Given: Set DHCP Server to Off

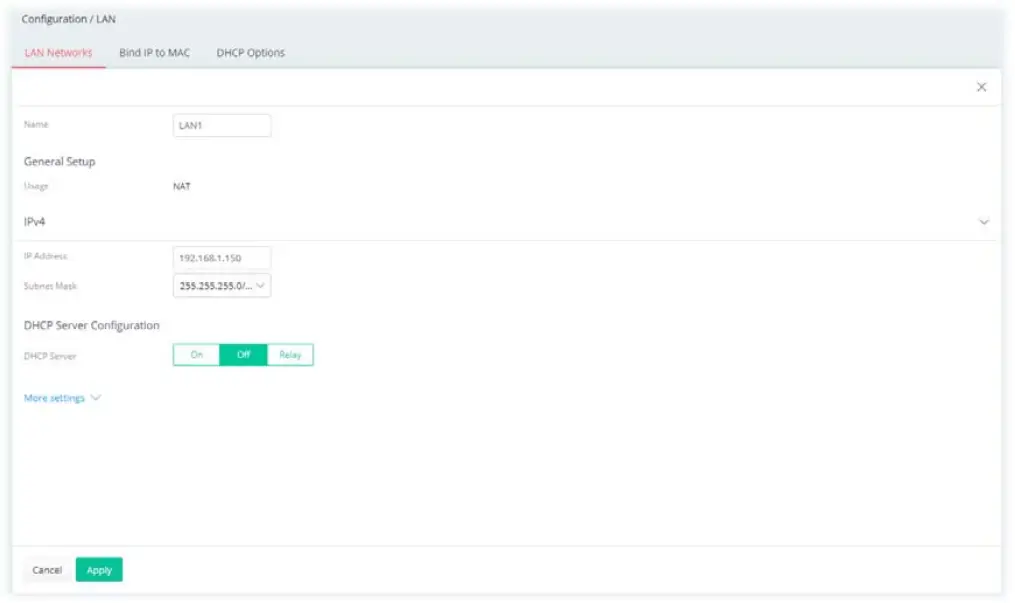Looking at the screenshot, I should (x=243, y=355).
